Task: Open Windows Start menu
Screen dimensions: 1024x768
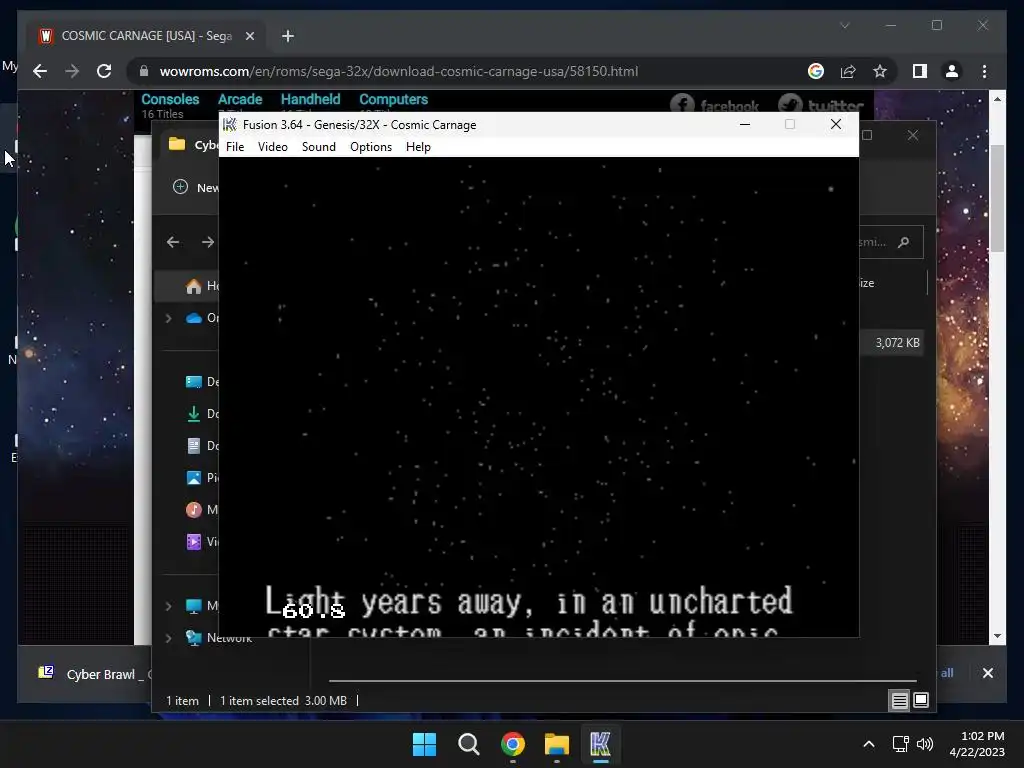Action: [x=424, y=744]
